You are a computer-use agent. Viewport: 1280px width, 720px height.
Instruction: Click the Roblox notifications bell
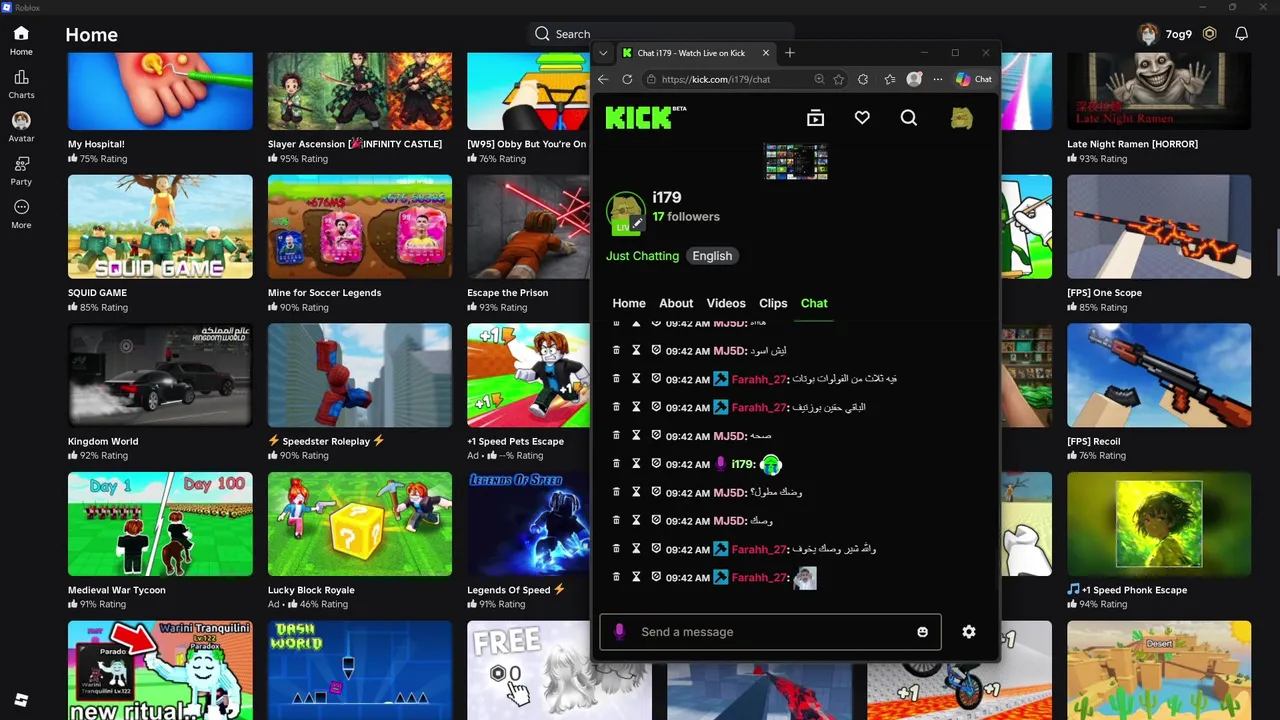pyautogui.click(x=1241, y=34)
